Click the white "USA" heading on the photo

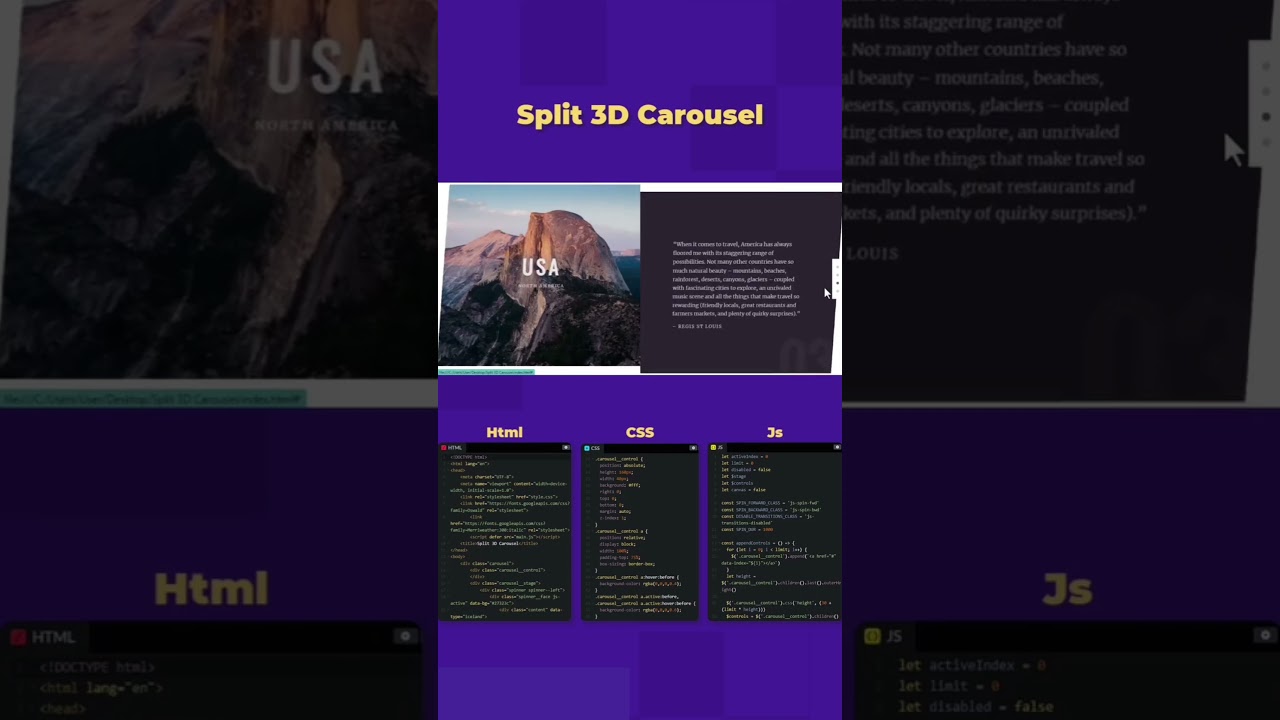click(x=541, y=267)
